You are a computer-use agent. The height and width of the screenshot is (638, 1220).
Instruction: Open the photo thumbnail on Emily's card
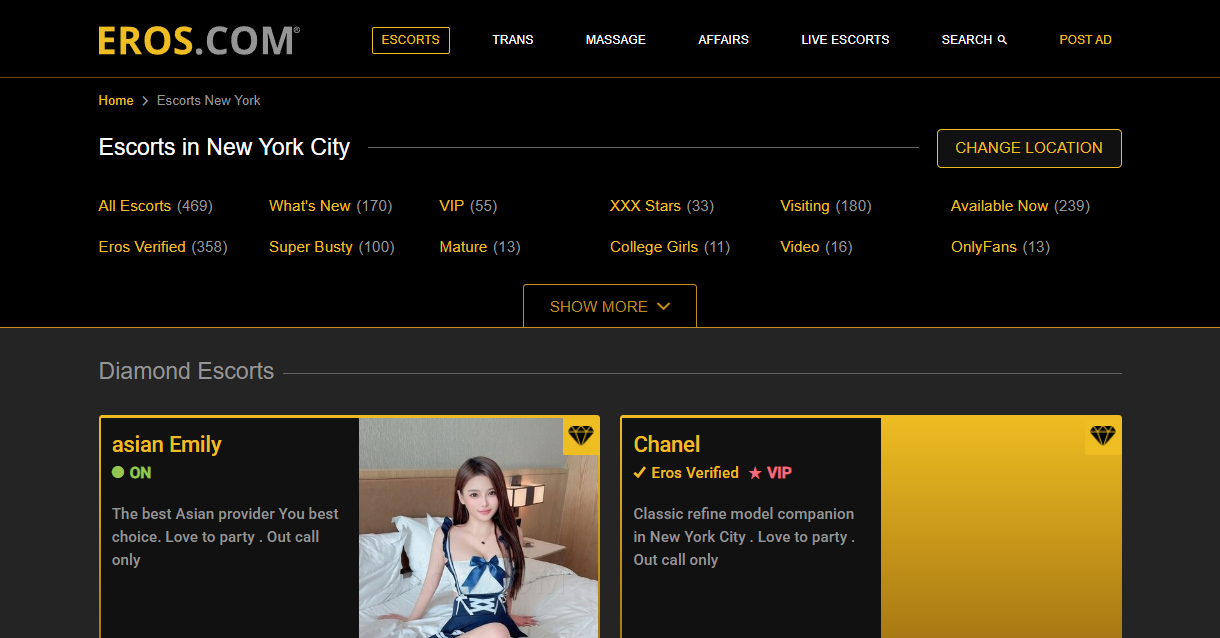[x=478, y=540]
